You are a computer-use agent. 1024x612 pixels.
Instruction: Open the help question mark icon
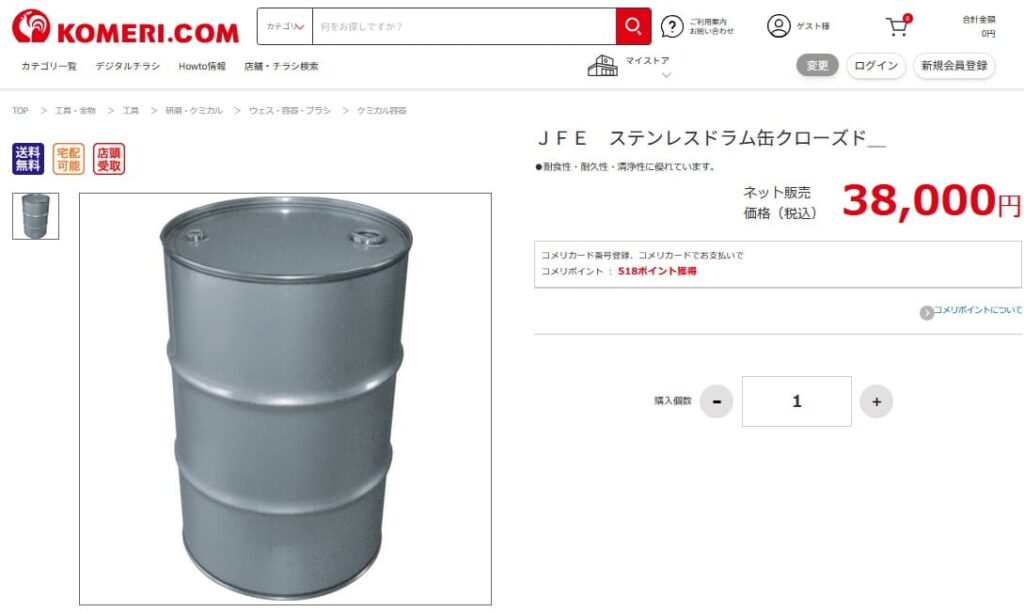click(672, 26)
